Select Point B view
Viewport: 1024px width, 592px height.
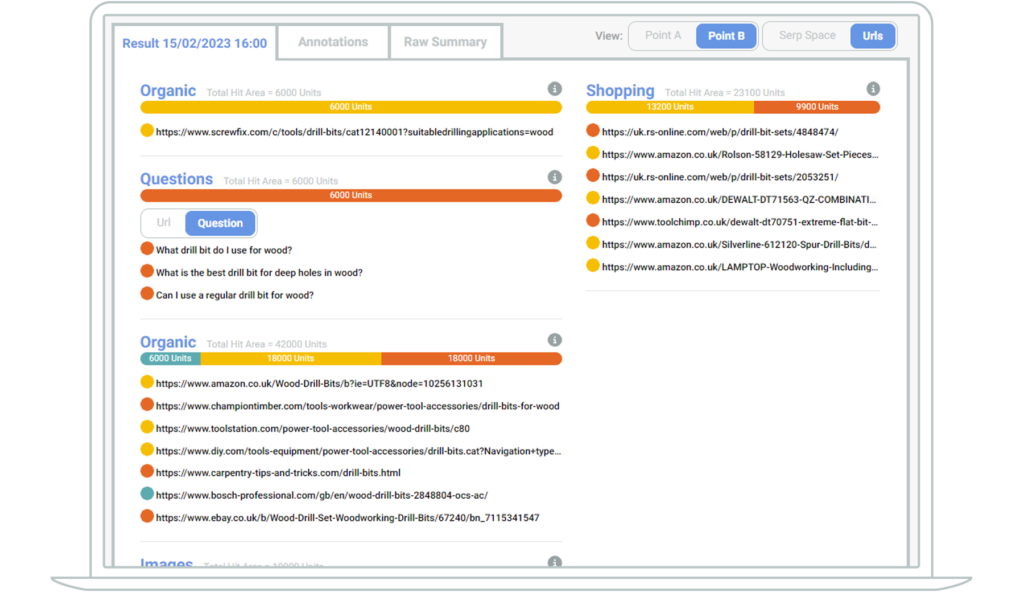(726, 36)
